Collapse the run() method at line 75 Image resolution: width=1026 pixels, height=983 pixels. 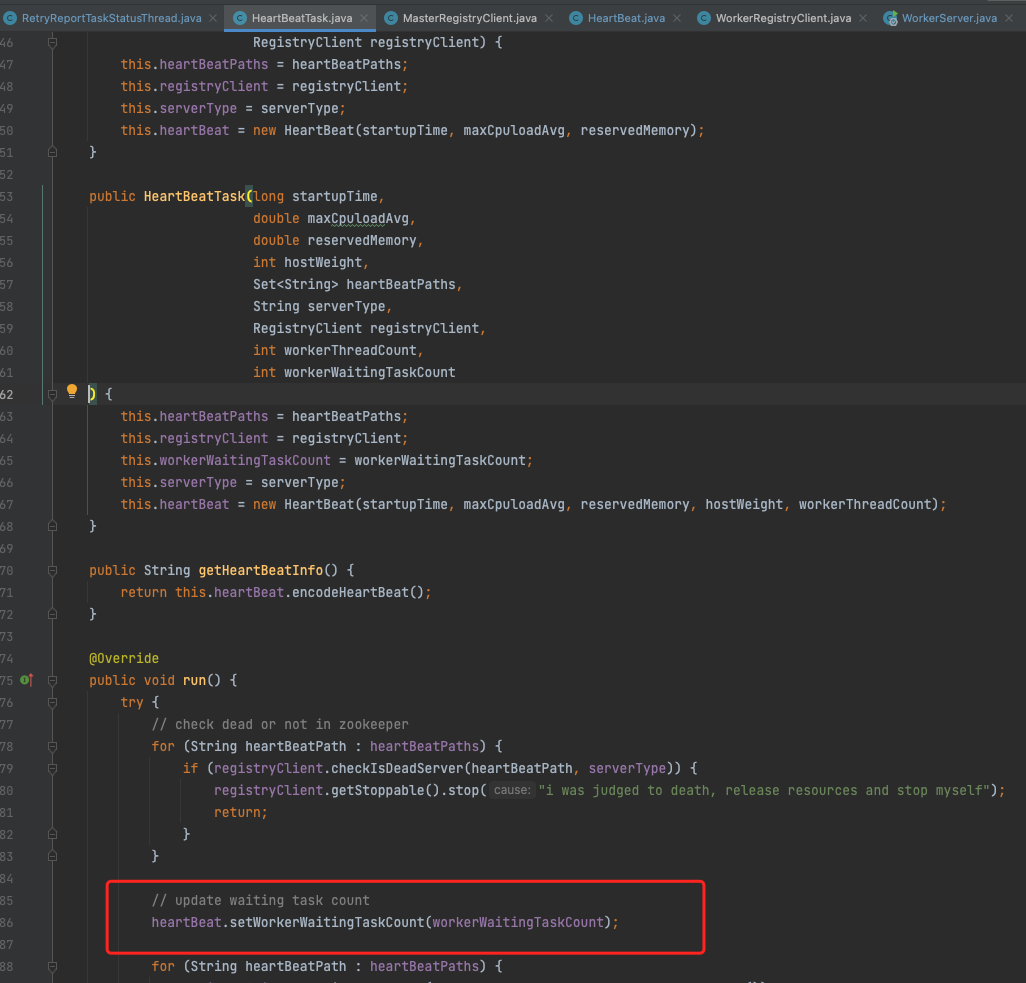coord(52,681)
